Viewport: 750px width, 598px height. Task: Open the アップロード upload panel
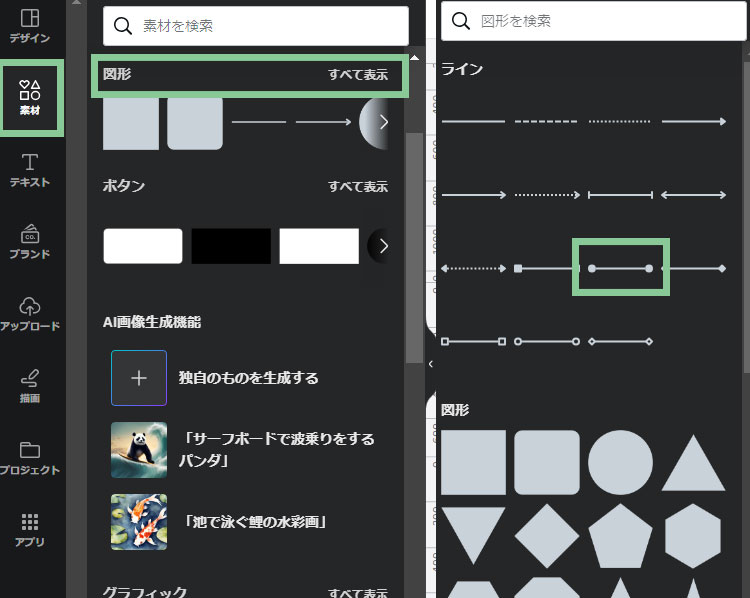click(x=30, y=314)
